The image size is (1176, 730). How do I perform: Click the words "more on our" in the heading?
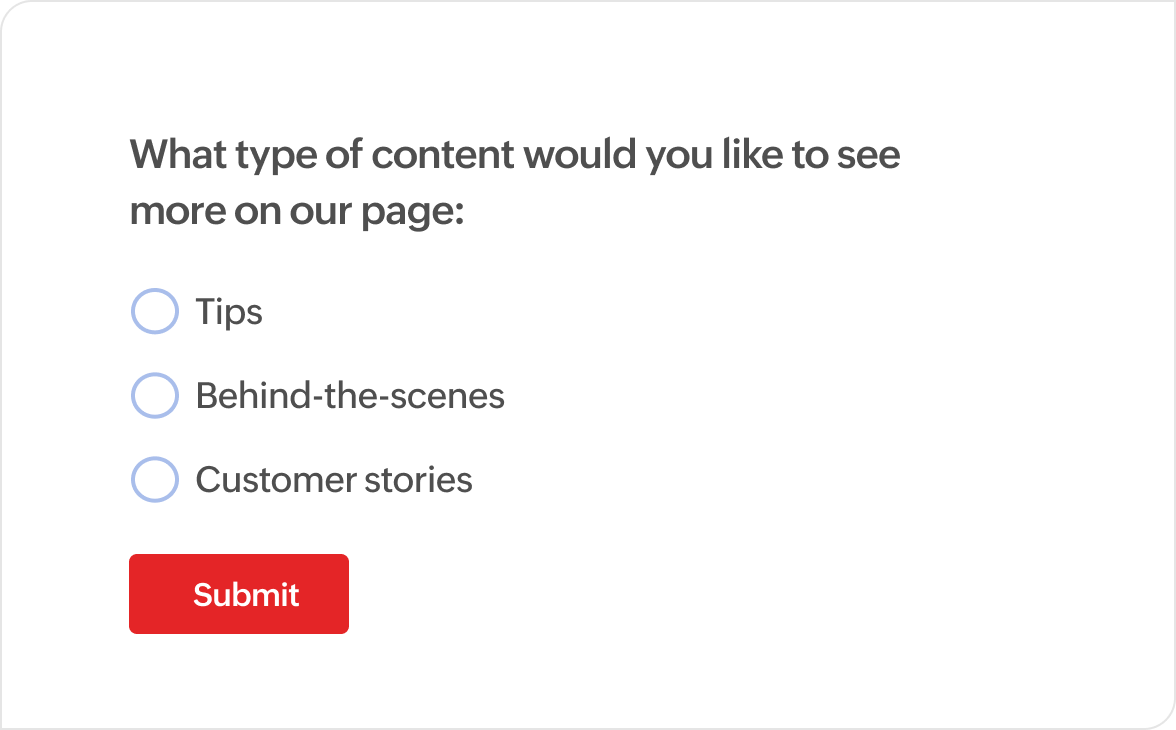pos(241,212)
